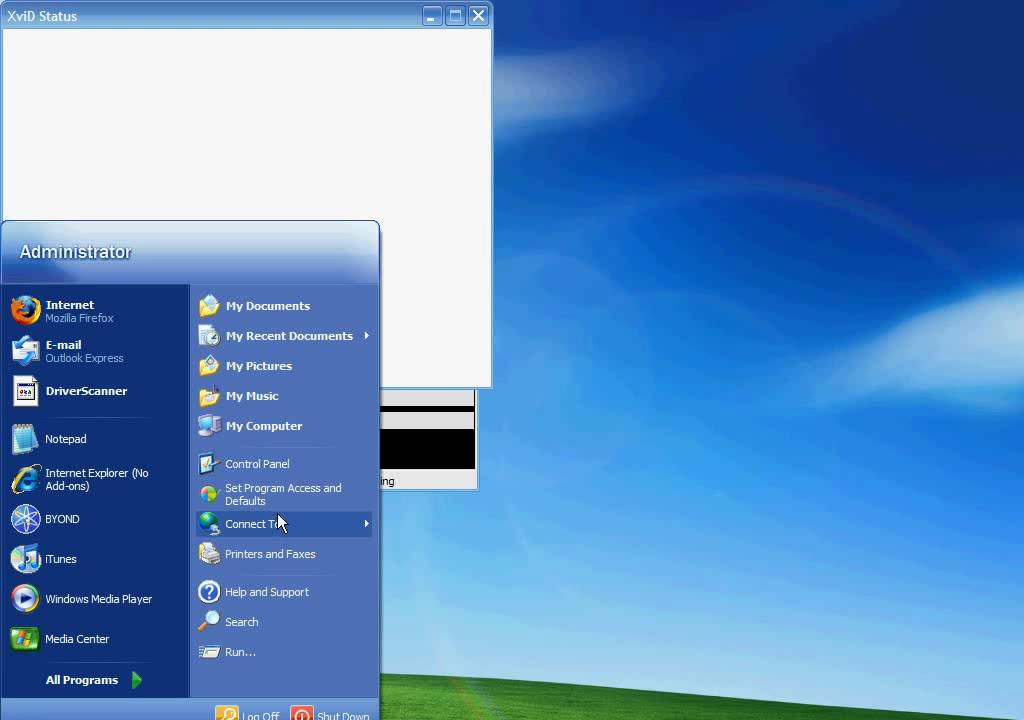Screen dimensions: 1024x720
Task: Open the Outlook Express E-mail icon
Action: pos(25,351)
